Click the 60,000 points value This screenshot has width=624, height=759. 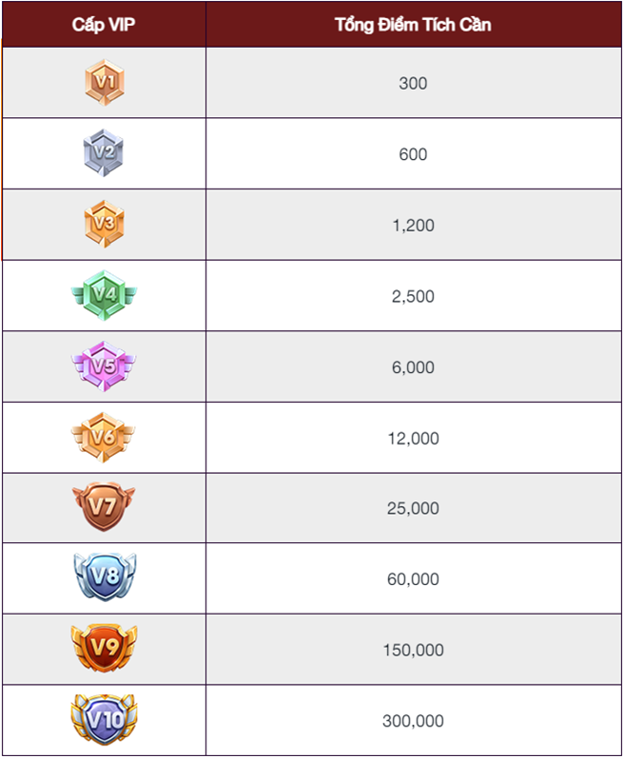[413, 579]
